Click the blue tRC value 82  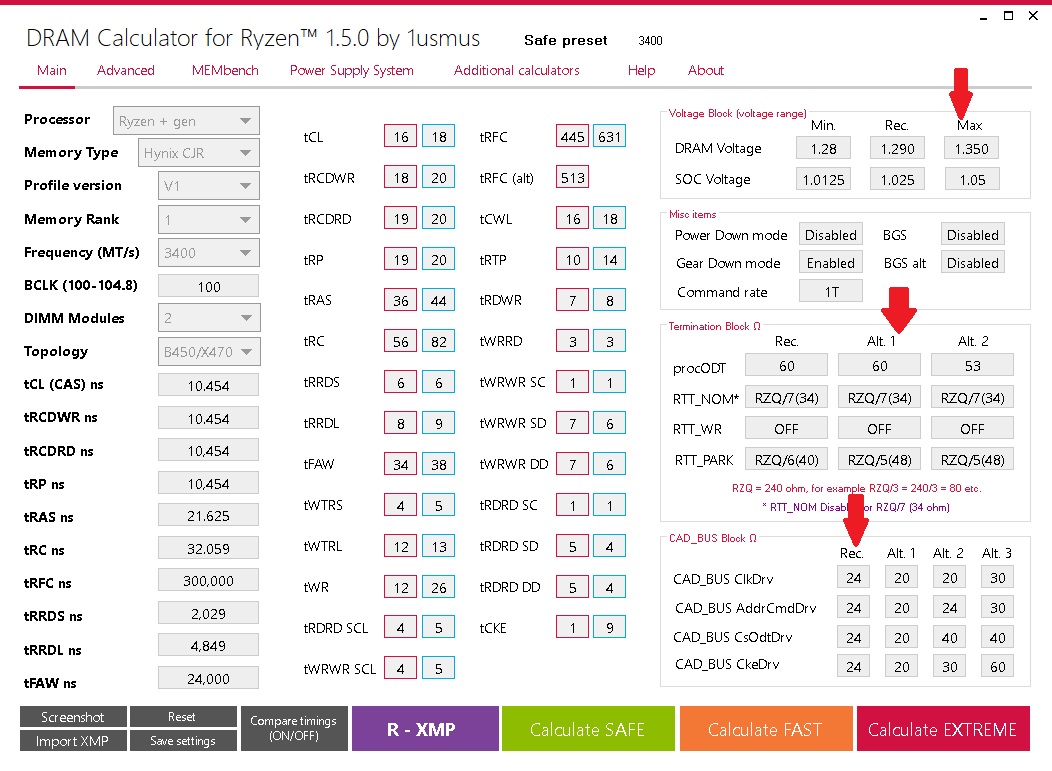click(438, 342)
